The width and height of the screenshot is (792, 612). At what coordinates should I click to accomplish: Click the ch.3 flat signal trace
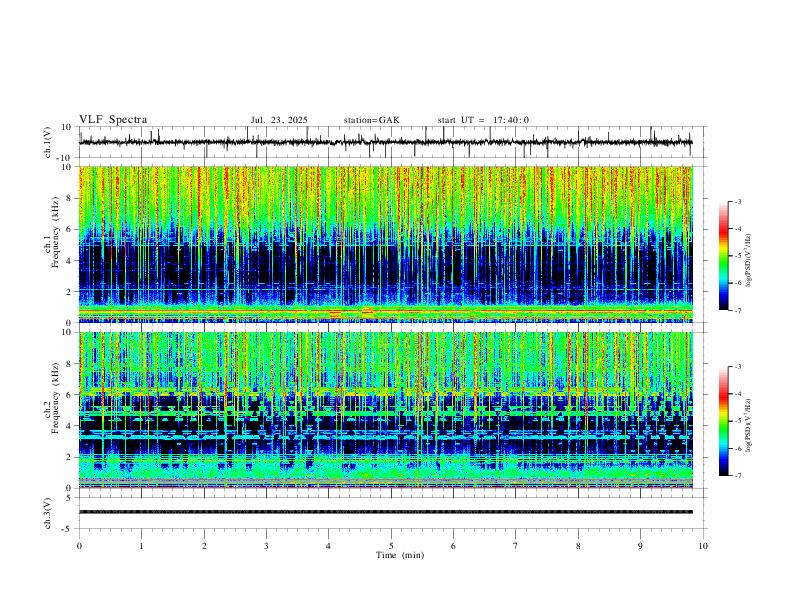coord(385,512)
